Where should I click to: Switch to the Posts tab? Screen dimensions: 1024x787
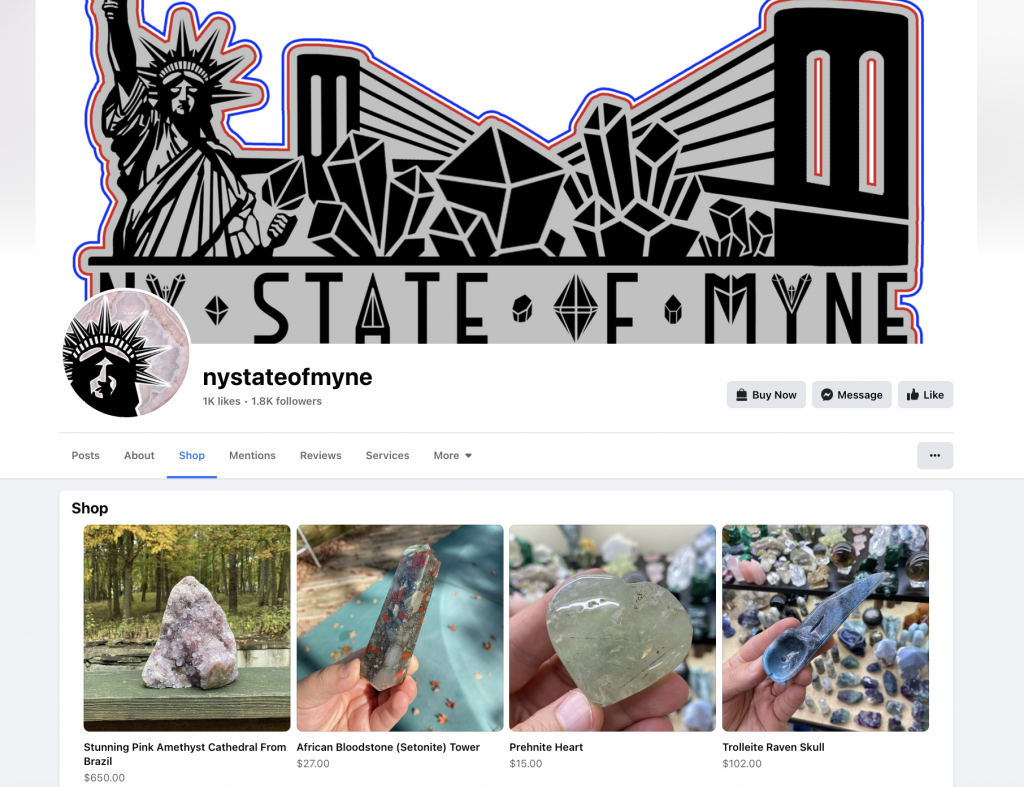[x=86, y=455]
